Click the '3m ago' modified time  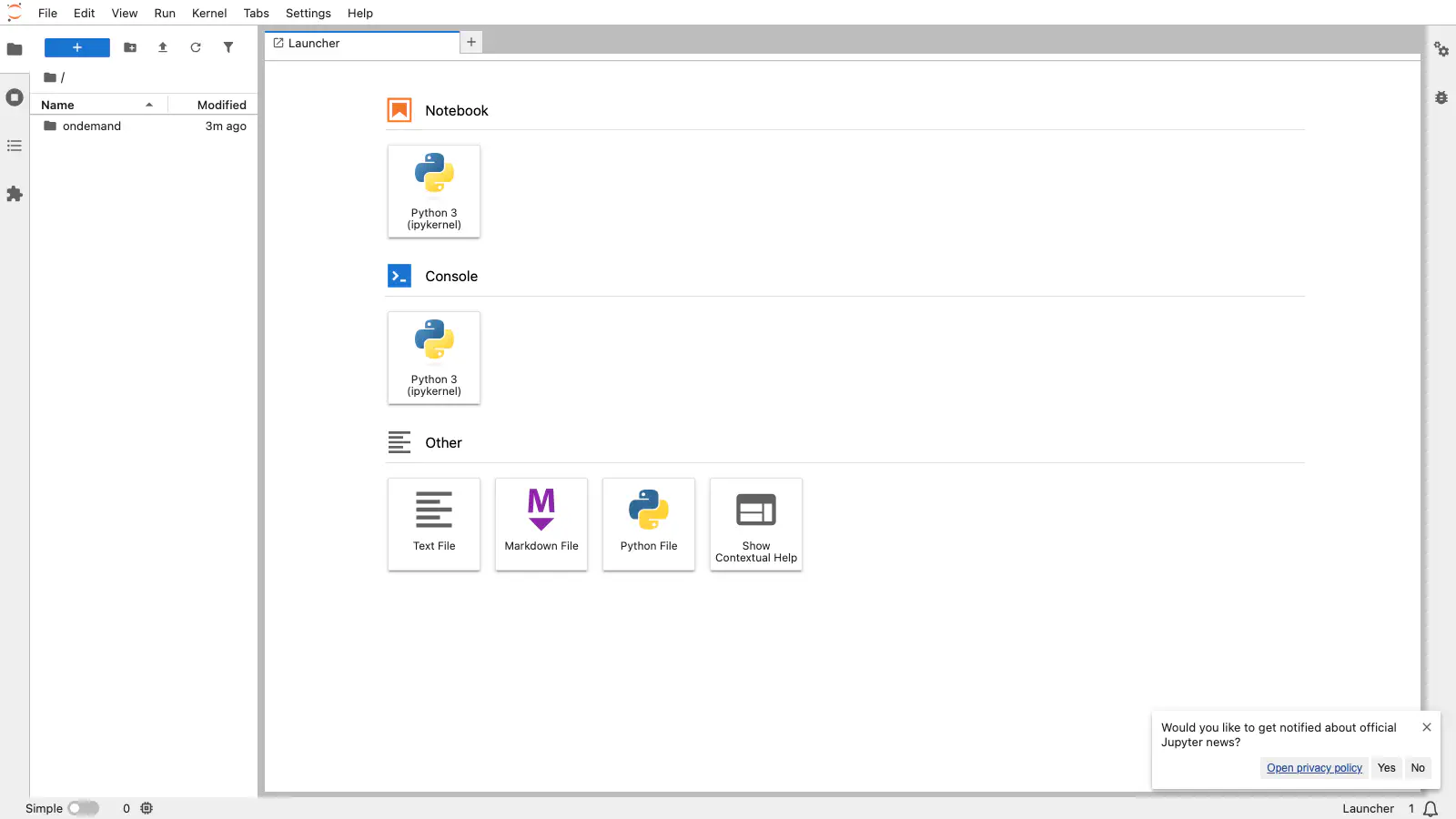point(226,126)
